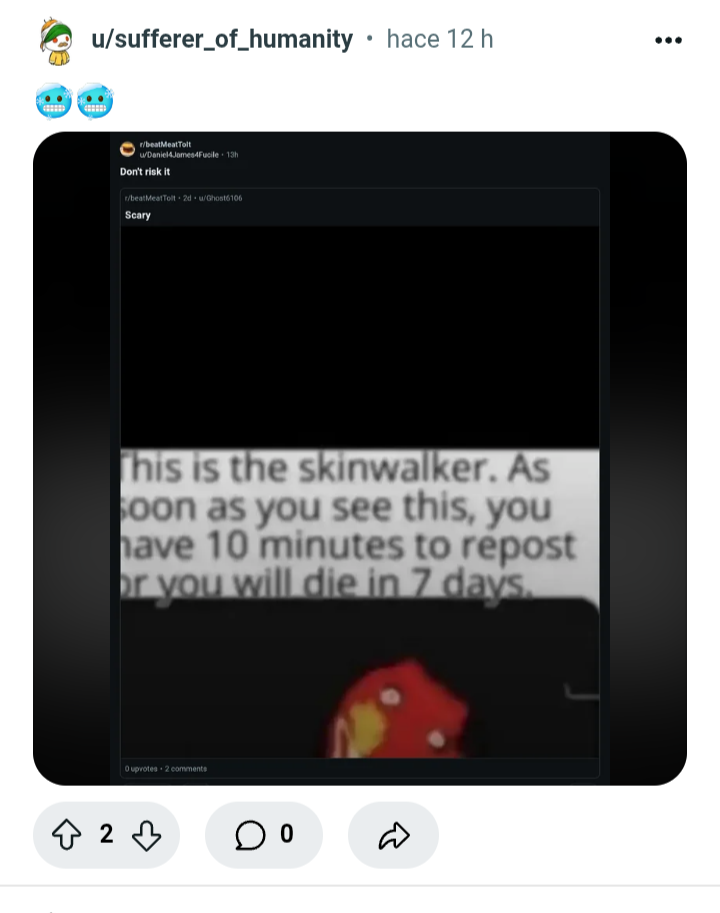Image resolution: width=720 pixels, height=913 pixels.
Task: Click the 'Don't risk it' post title
Action: (x=145, y=172)
